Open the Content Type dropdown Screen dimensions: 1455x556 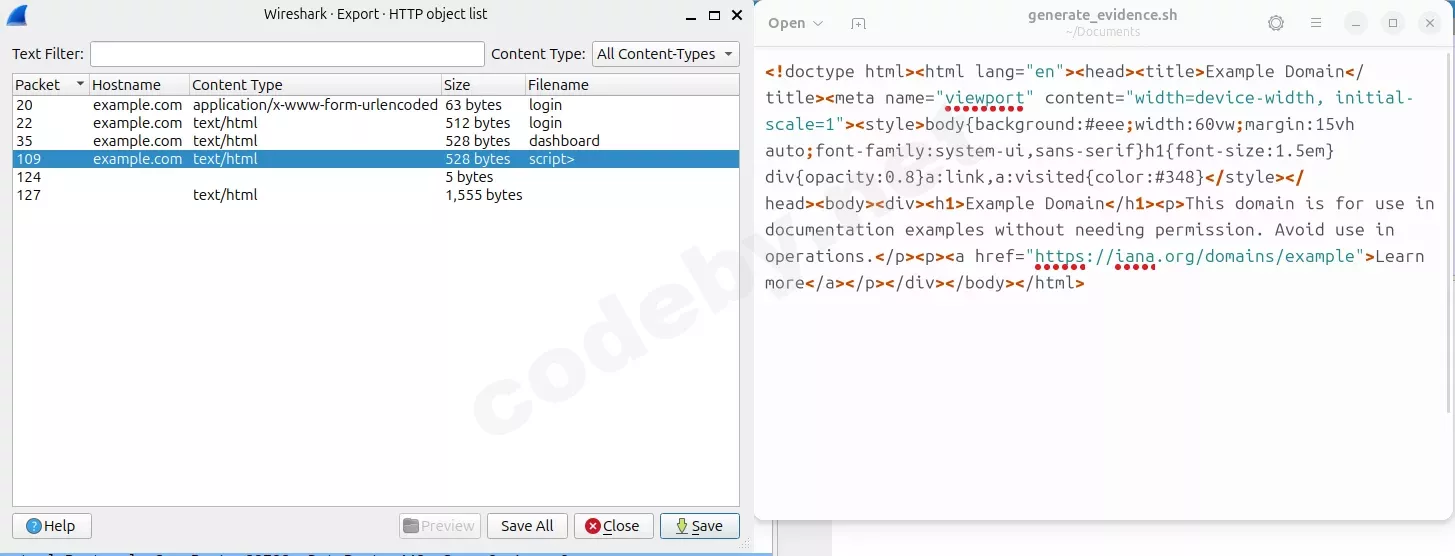click(x=665, y=54)
